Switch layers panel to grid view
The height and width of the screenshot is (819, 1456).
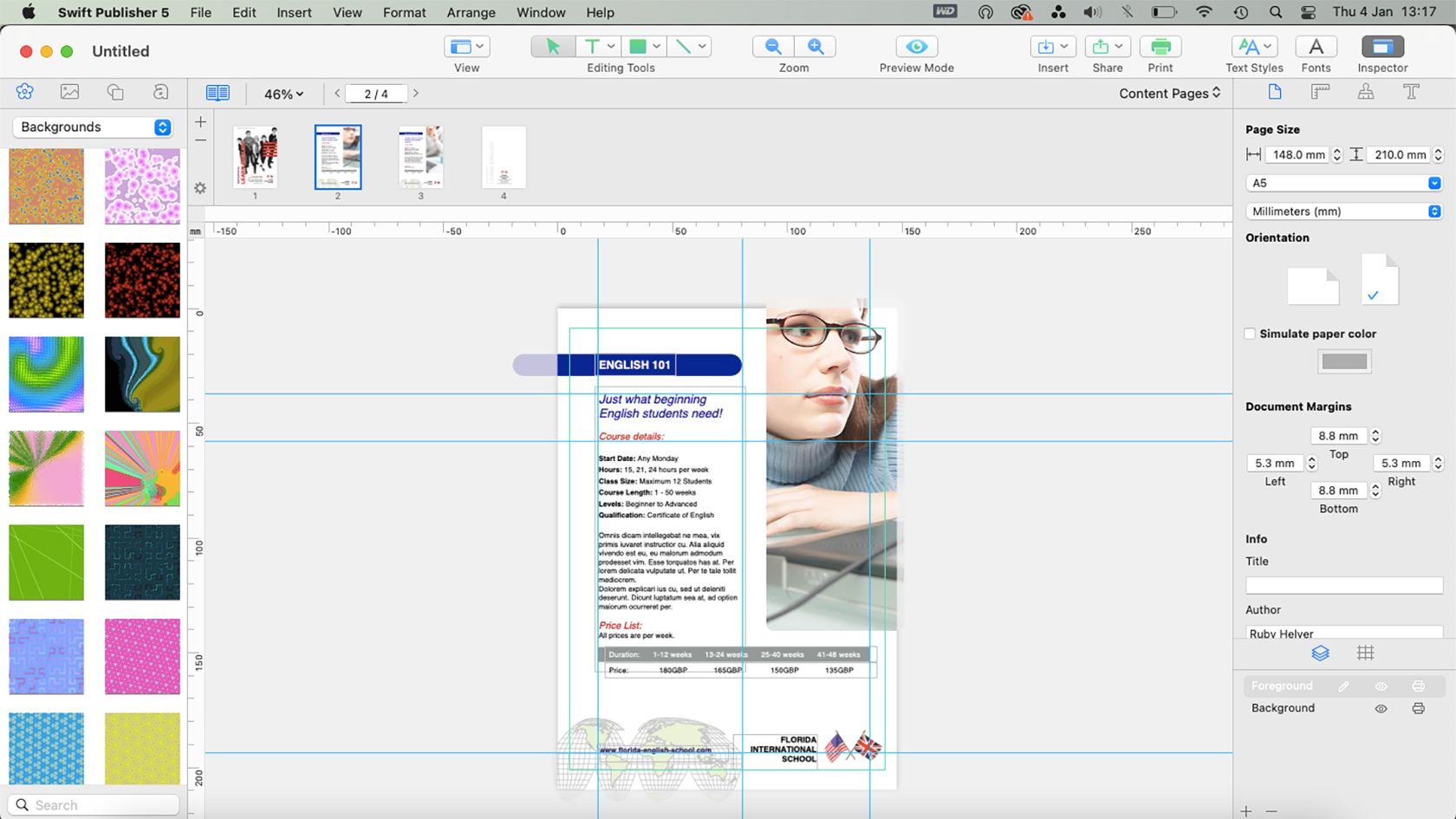pos(1366,653)
